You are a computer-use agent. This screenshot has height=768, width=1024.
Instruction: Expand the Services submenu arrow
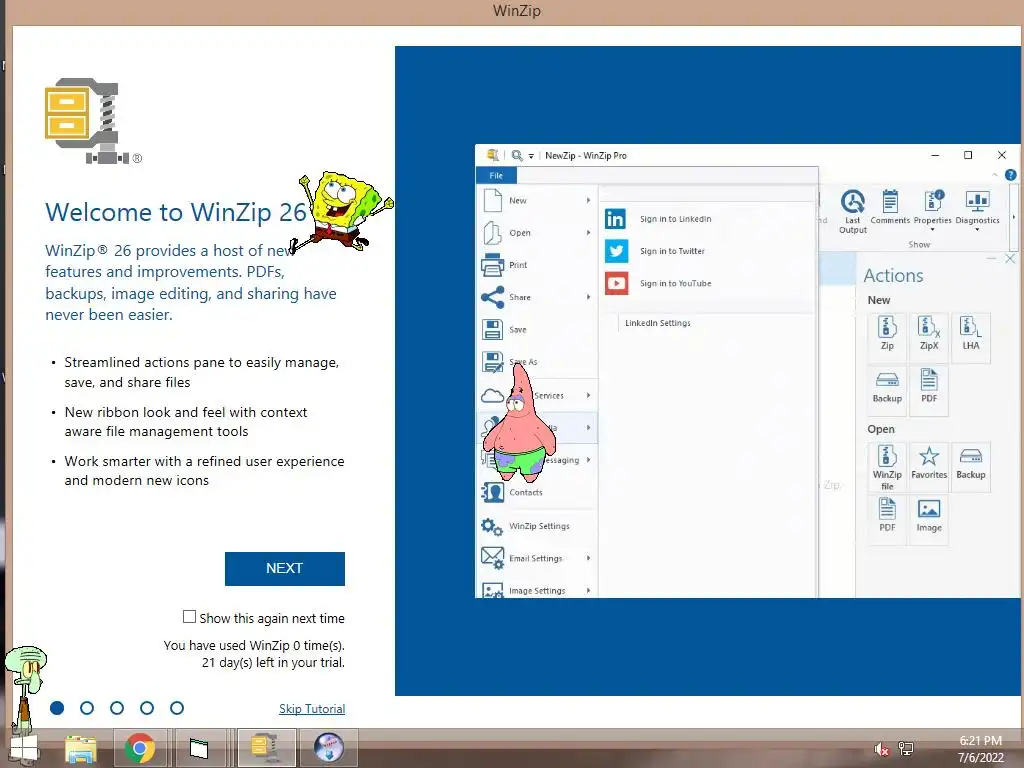[588, 395]
